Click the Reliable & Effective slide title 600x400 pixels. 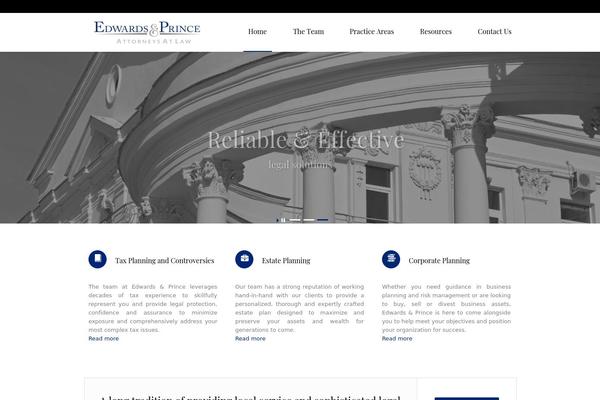click(x=306, y=139)
